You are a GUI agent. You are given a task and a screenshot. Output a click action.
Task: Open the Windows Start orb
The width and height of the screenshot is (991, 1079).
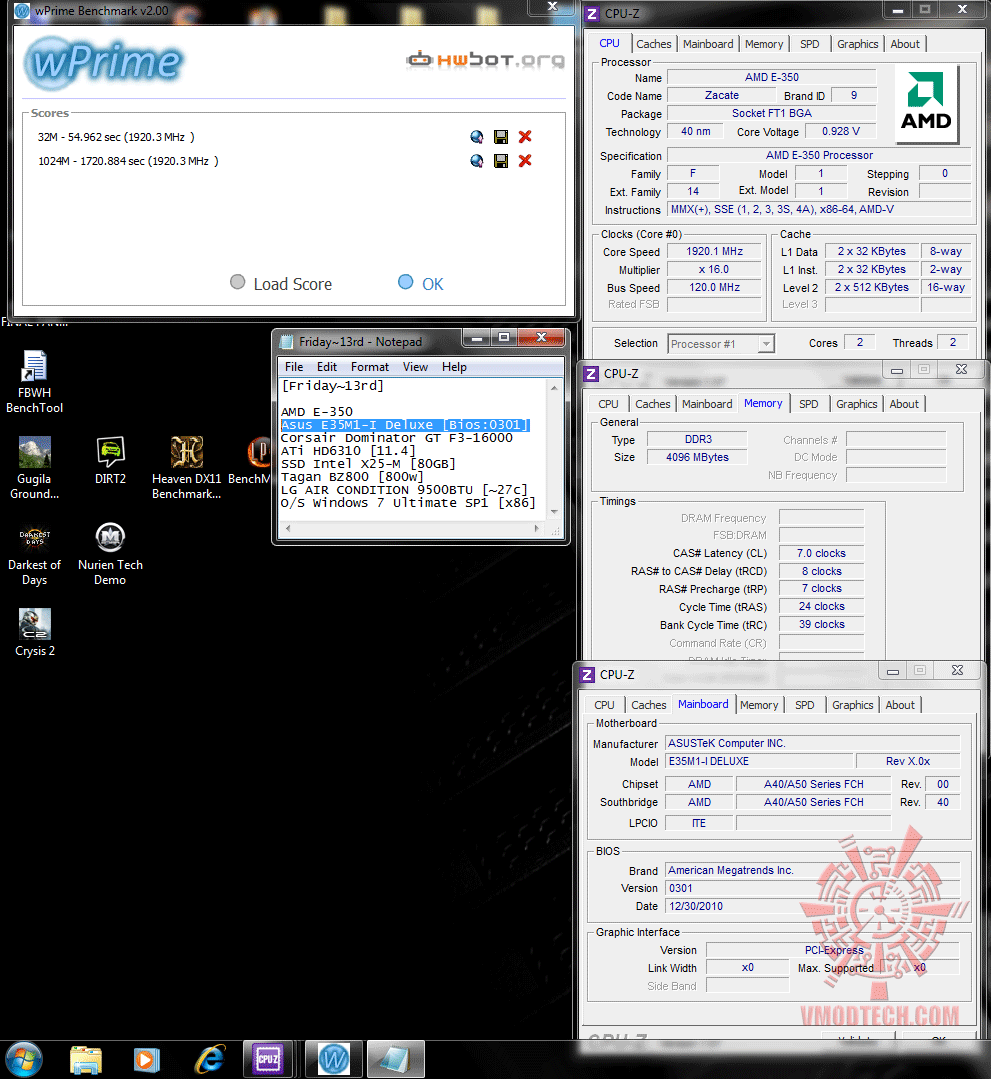tap(24, 1060)
